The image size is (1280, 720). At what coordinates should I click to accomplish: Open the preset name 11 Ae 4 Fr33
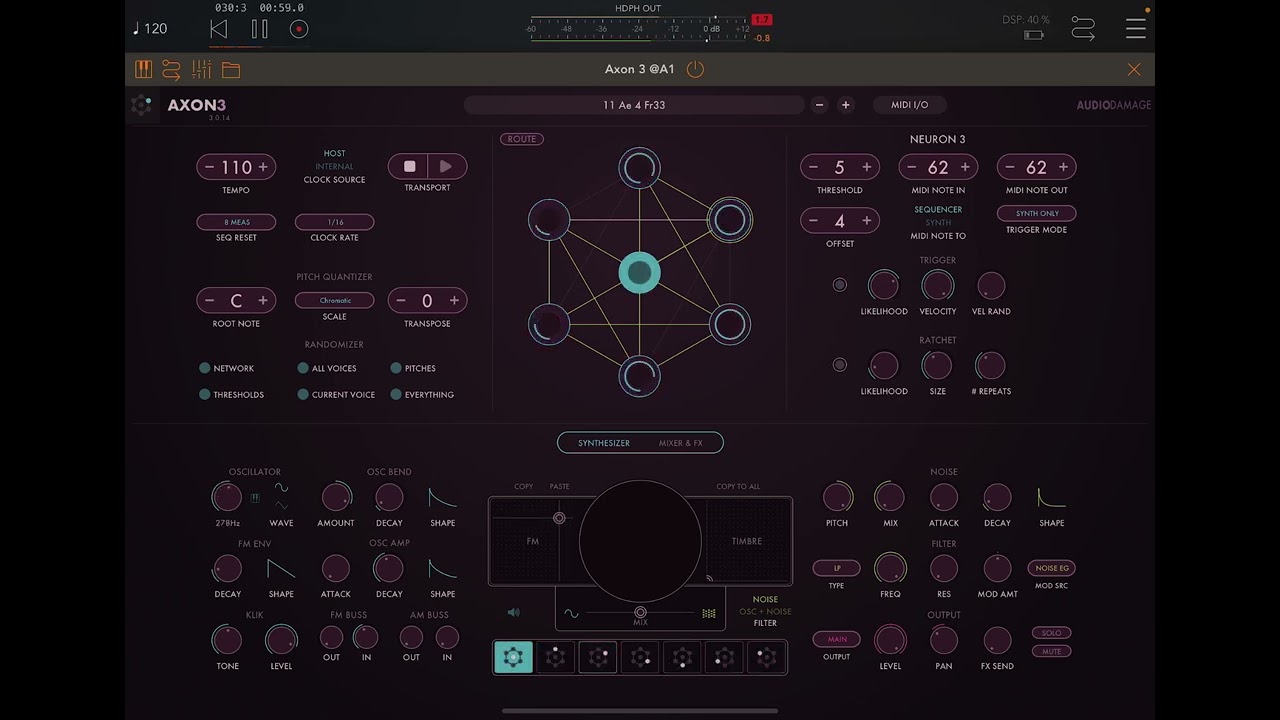634,105
